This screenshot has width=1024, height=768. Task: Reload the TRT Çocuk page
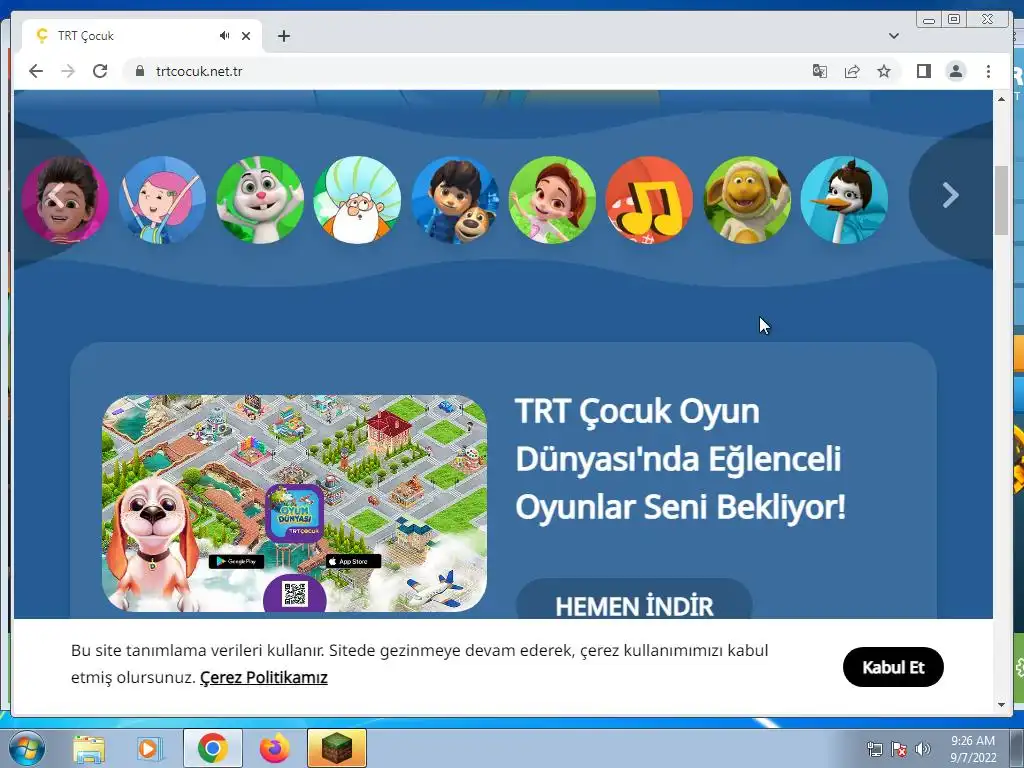[x=100, y=71]
